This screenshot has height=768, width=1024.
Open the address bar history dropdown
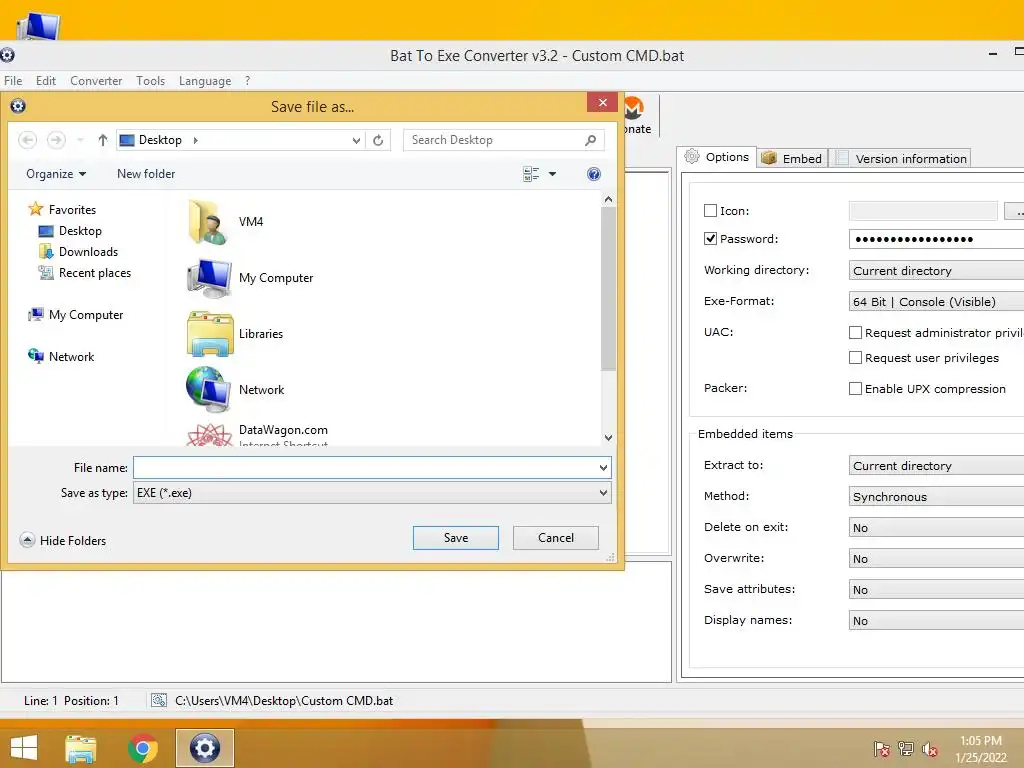coord(356,140)
